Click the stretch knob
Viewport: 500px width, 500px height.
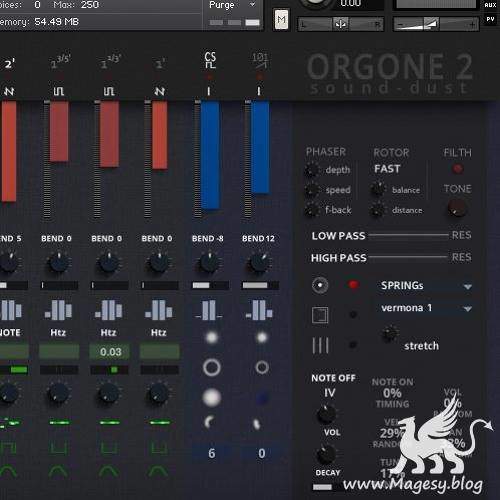(x=390, y=333)
